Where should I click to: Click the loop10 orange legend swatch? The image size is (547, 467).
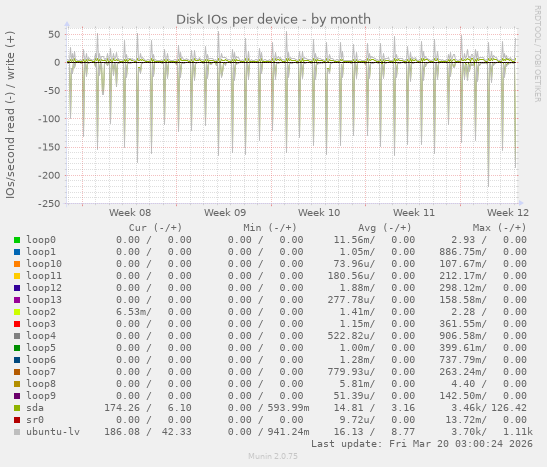(17, 264)
